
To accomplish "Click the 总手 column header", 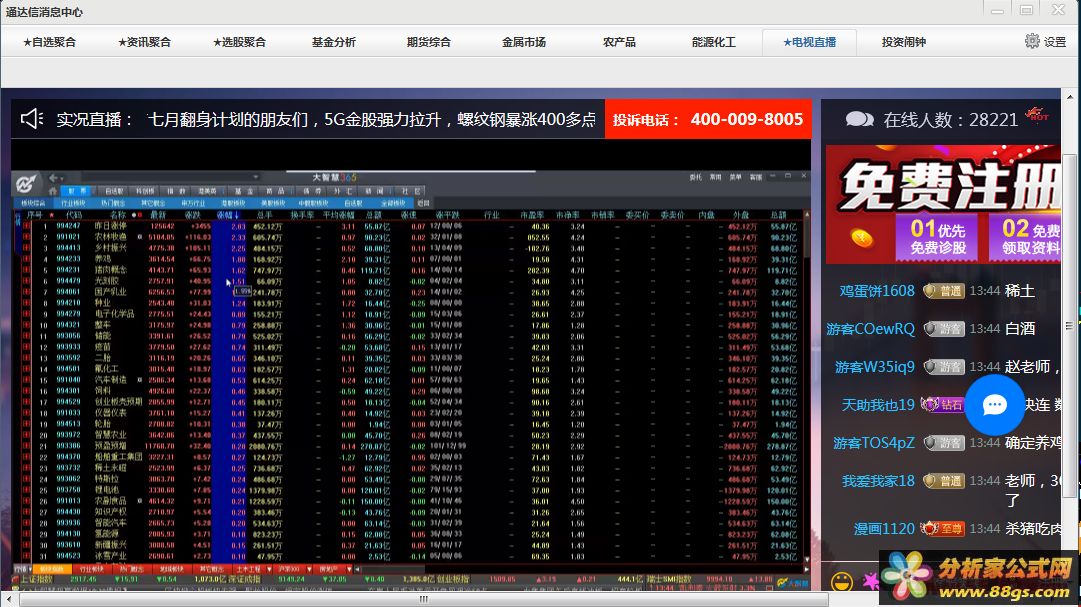I will [265, 215].
